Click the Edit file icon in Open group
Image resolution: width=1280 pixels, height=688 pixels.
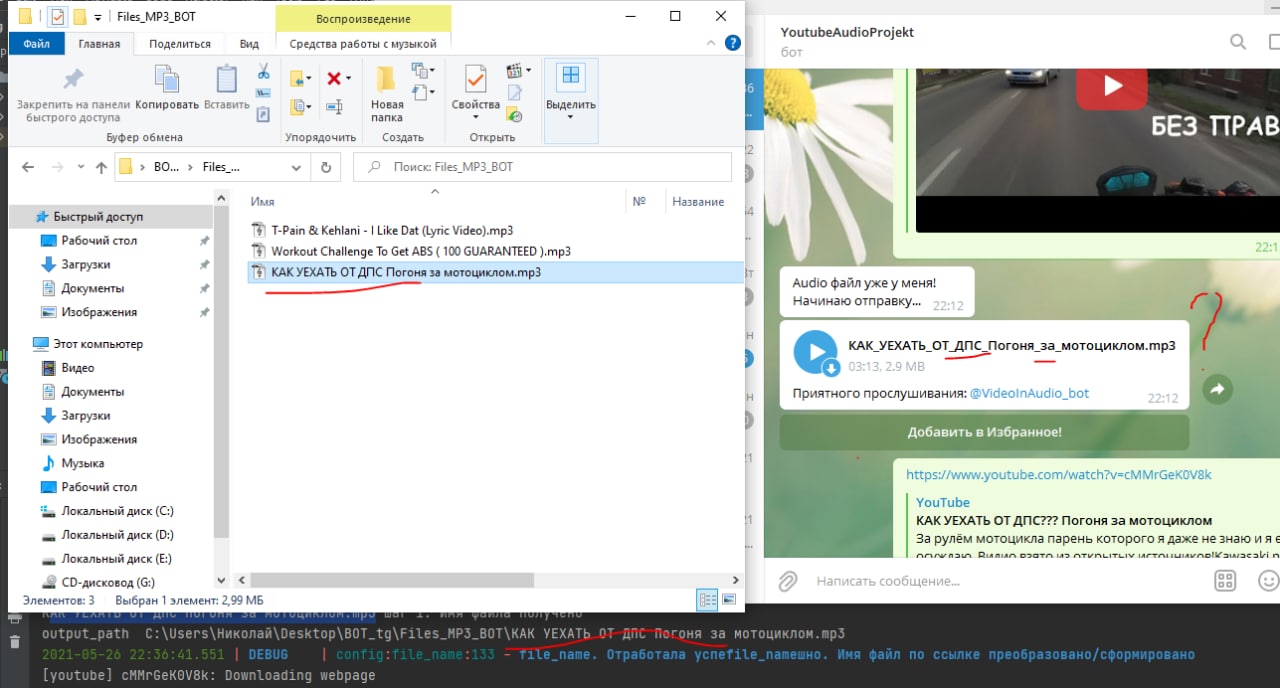(515, 93)
